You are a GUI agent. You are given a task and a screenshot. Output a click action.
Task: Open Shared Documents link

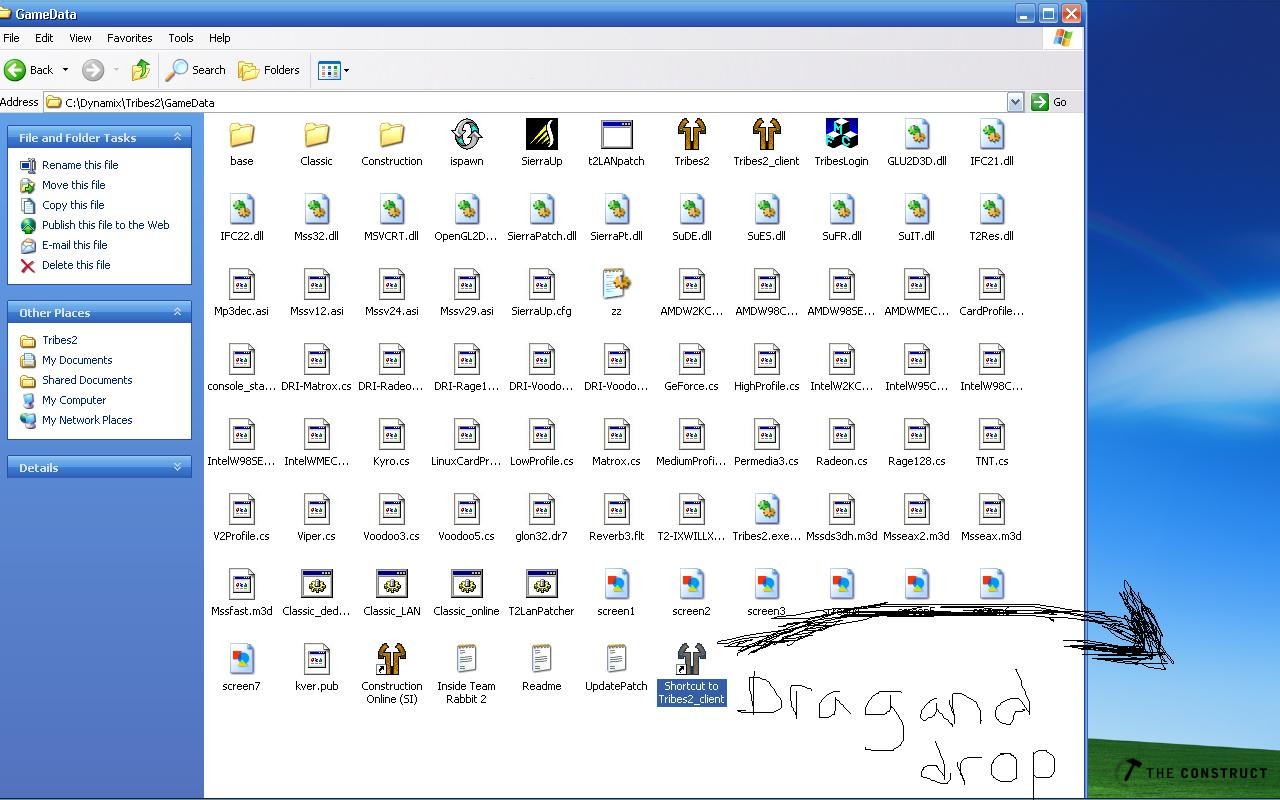pyautogui.click(x=87, y=380)
